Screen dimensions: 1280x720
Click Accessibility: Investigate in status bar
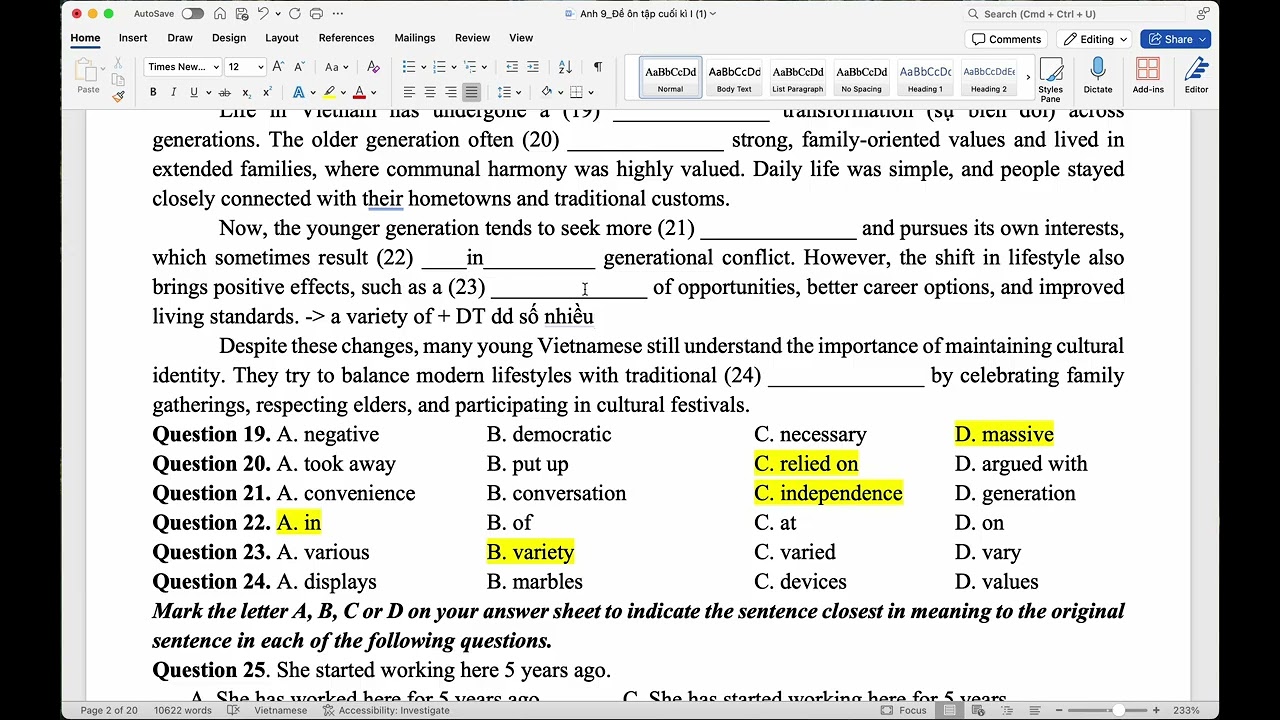pyautogui.click(x=386, y=710)
